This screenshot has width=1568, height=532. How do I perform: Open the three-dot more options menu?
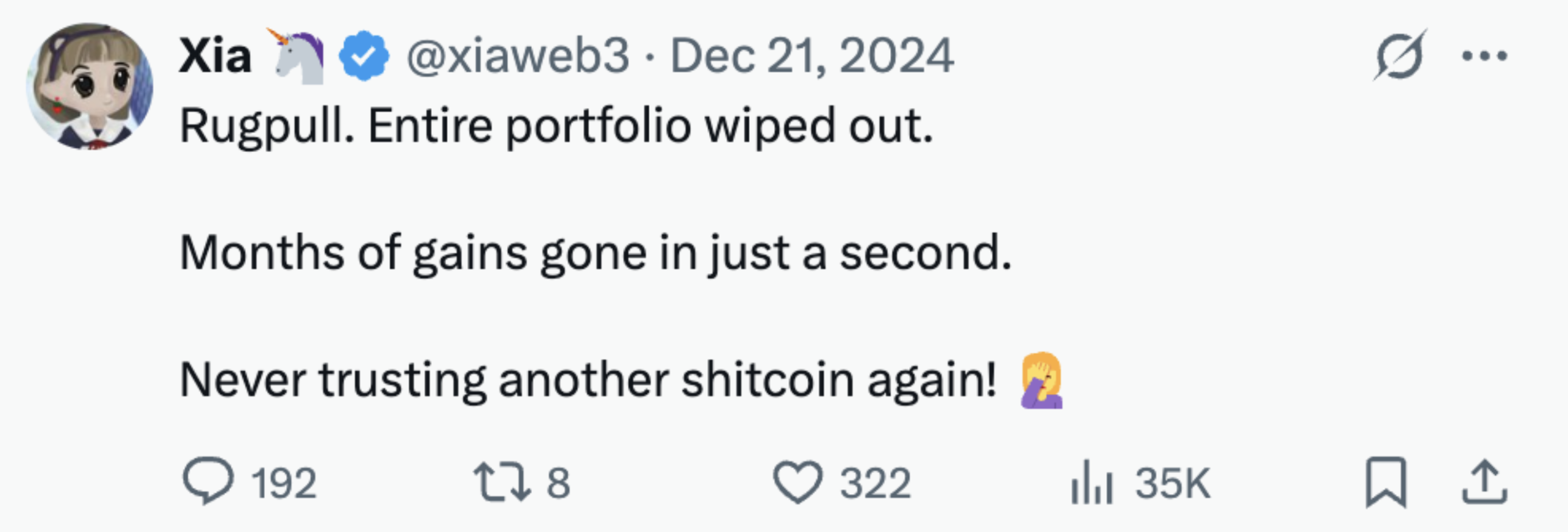coord(1484,56)
